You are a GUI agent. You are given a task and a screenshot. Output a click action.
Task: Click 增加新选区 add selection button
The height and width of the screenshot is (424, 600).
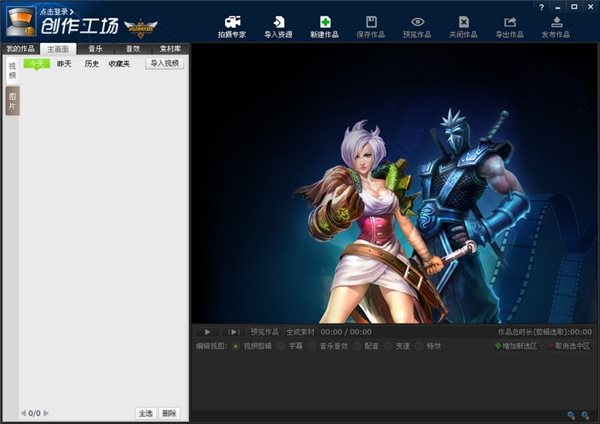[x=516, y=346]
